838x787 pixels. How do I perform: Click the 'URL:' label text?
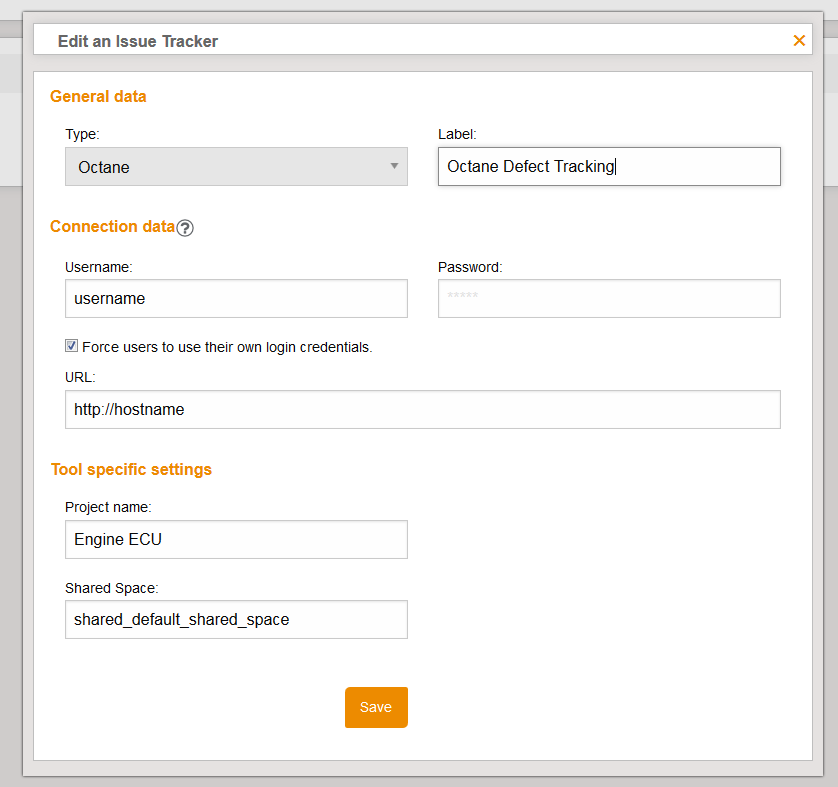coord(80,377)
